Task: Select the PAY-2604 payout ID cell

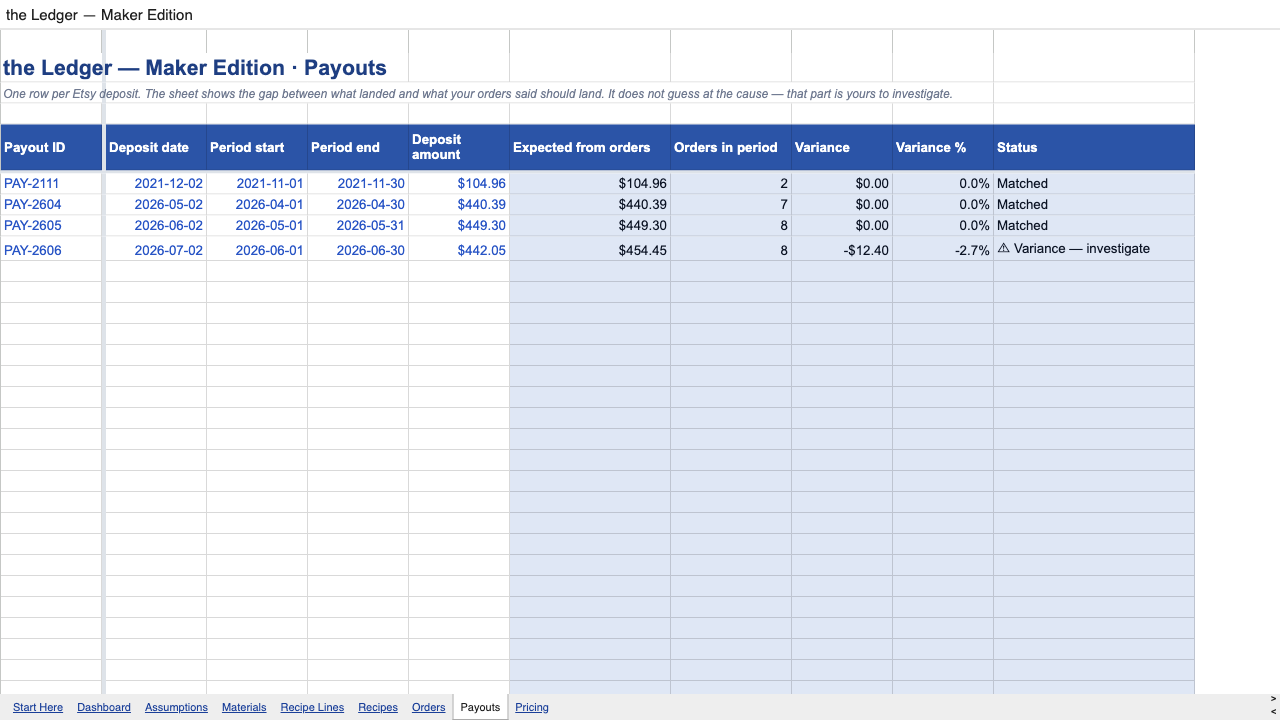Action: pos(51,204)
